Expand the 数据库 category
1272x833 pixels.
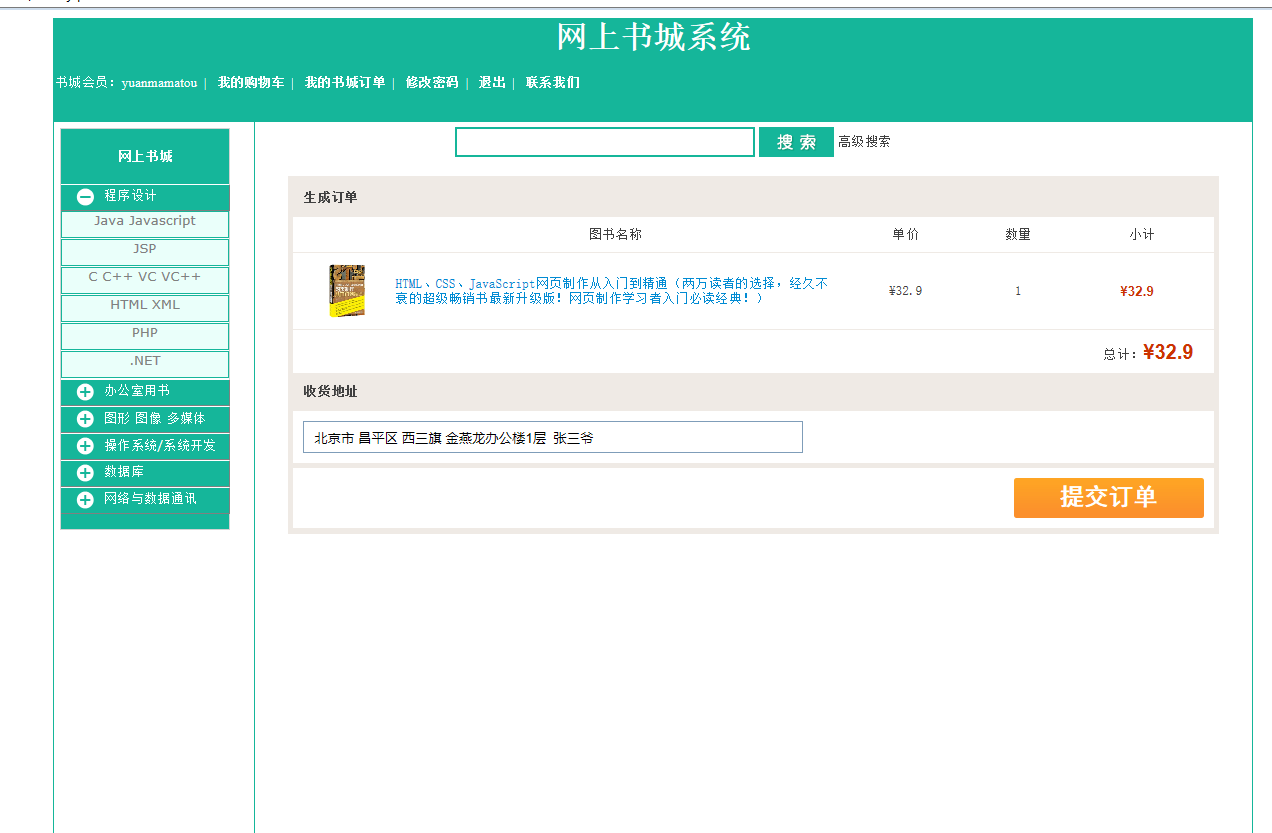84,473
